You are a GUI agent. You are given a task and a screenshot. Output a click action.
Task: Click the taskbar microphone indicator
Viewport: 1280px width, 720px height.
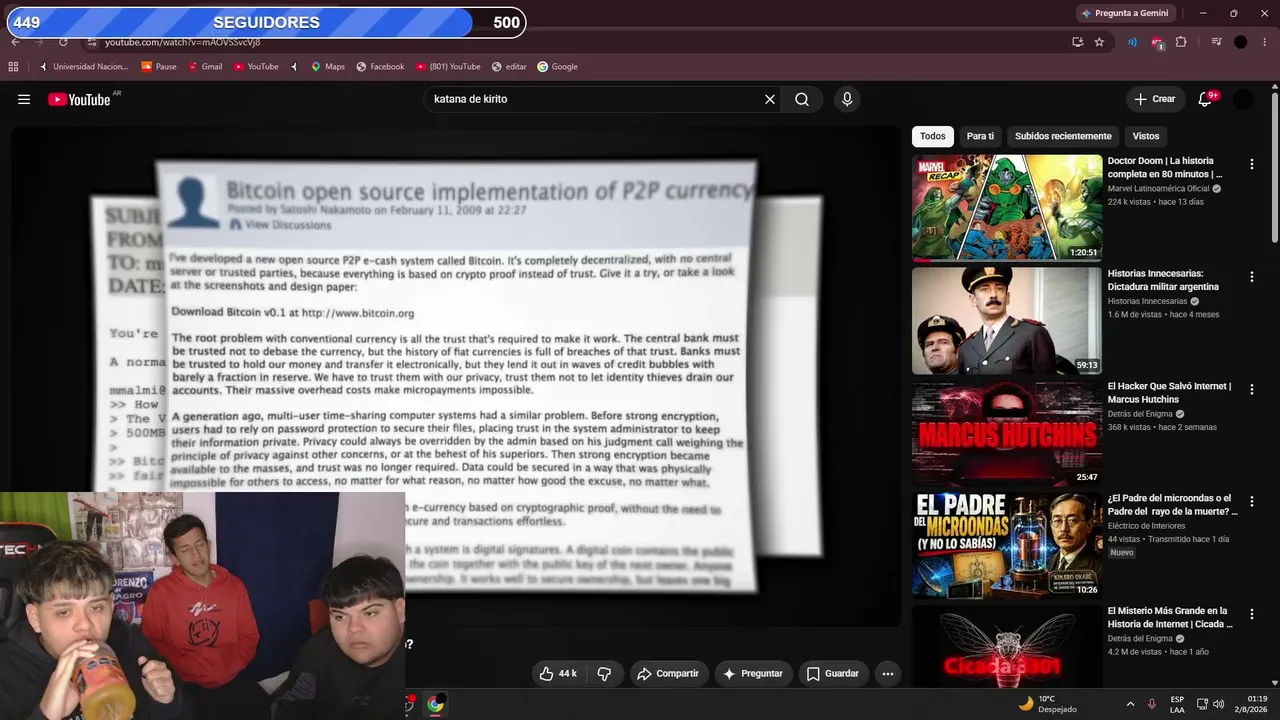(x=1152, y=704)
